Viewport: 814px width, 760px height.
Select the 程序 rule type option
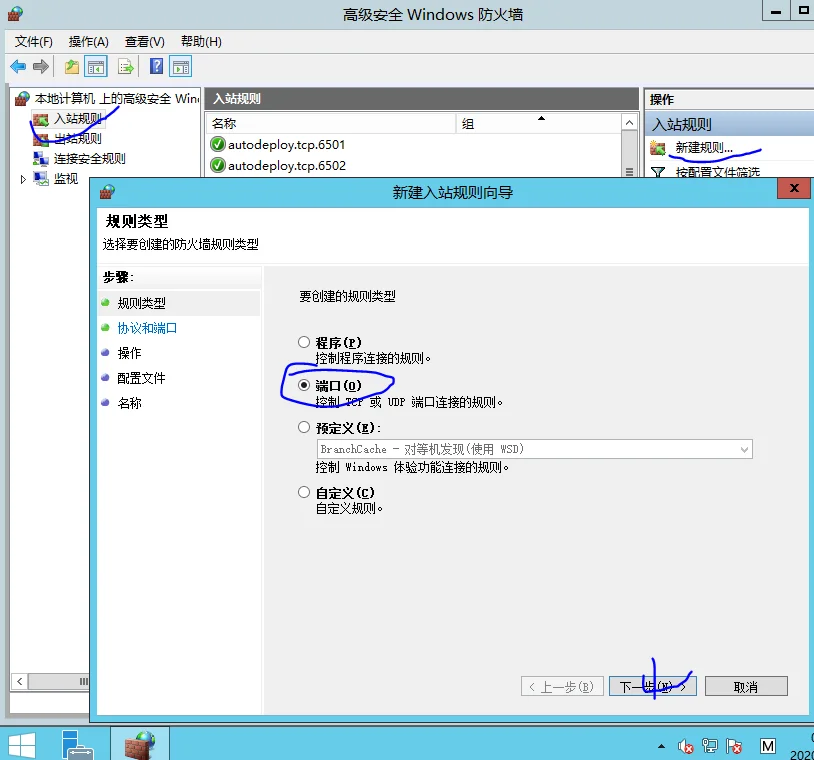coord(304,342)
